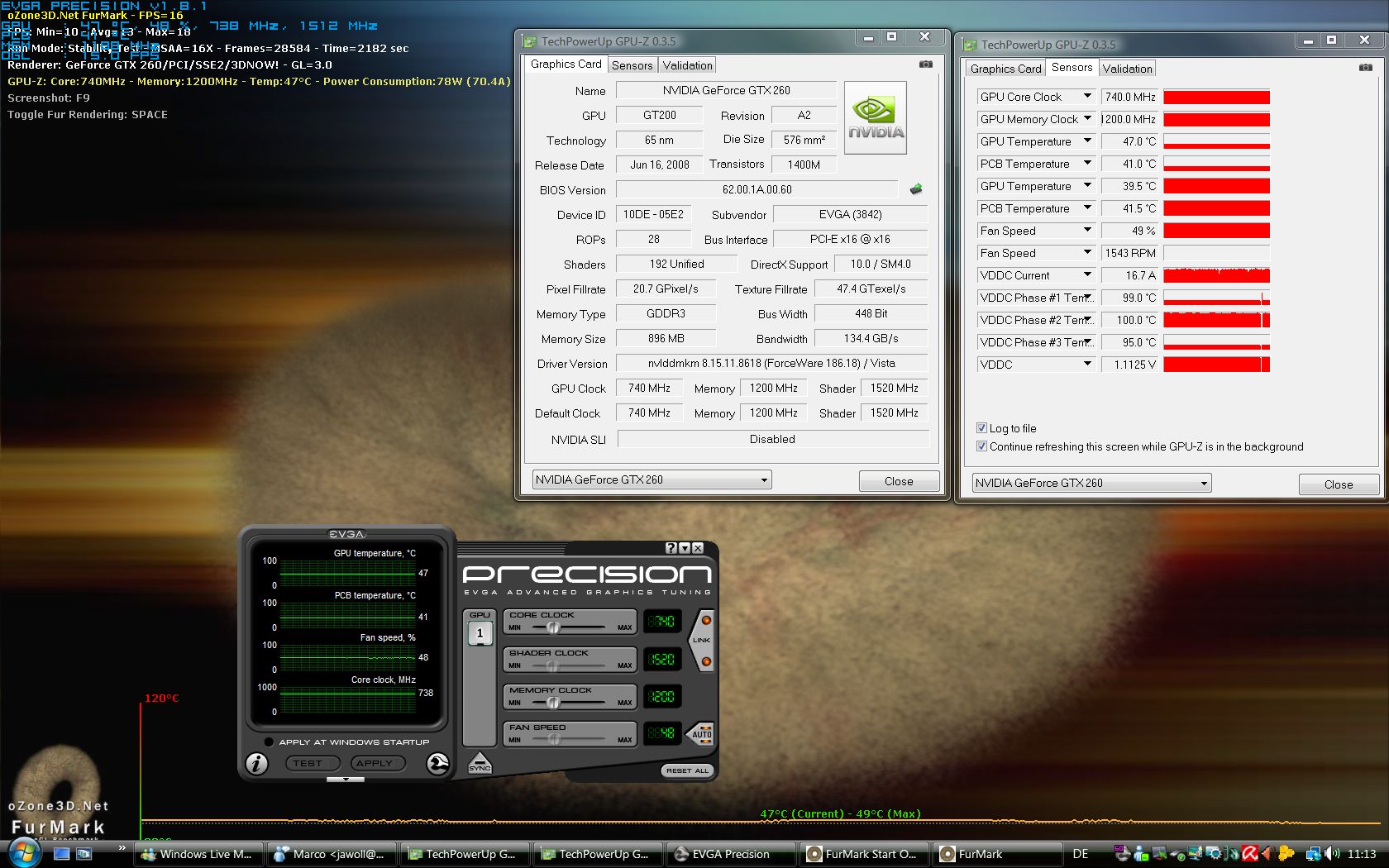Image resolution: width=1389 pixels, height=868 pixels.
Task: Open EVGA Precision settings wrench icon
Action: click(x=437, y=764)
